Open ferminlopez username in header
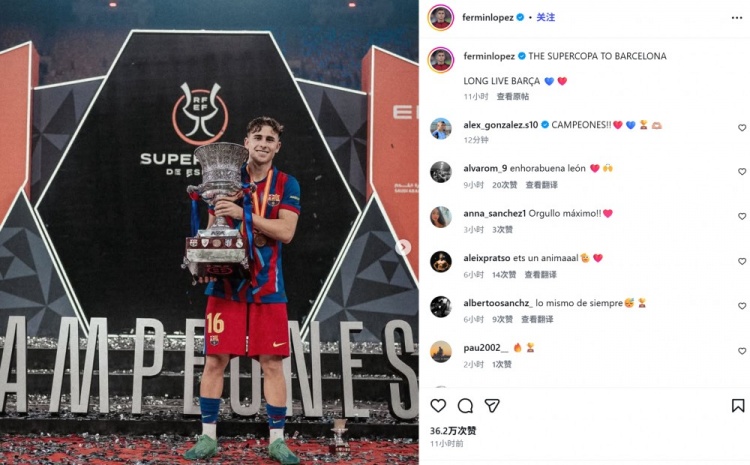The image size is (750, 465). 487,17
